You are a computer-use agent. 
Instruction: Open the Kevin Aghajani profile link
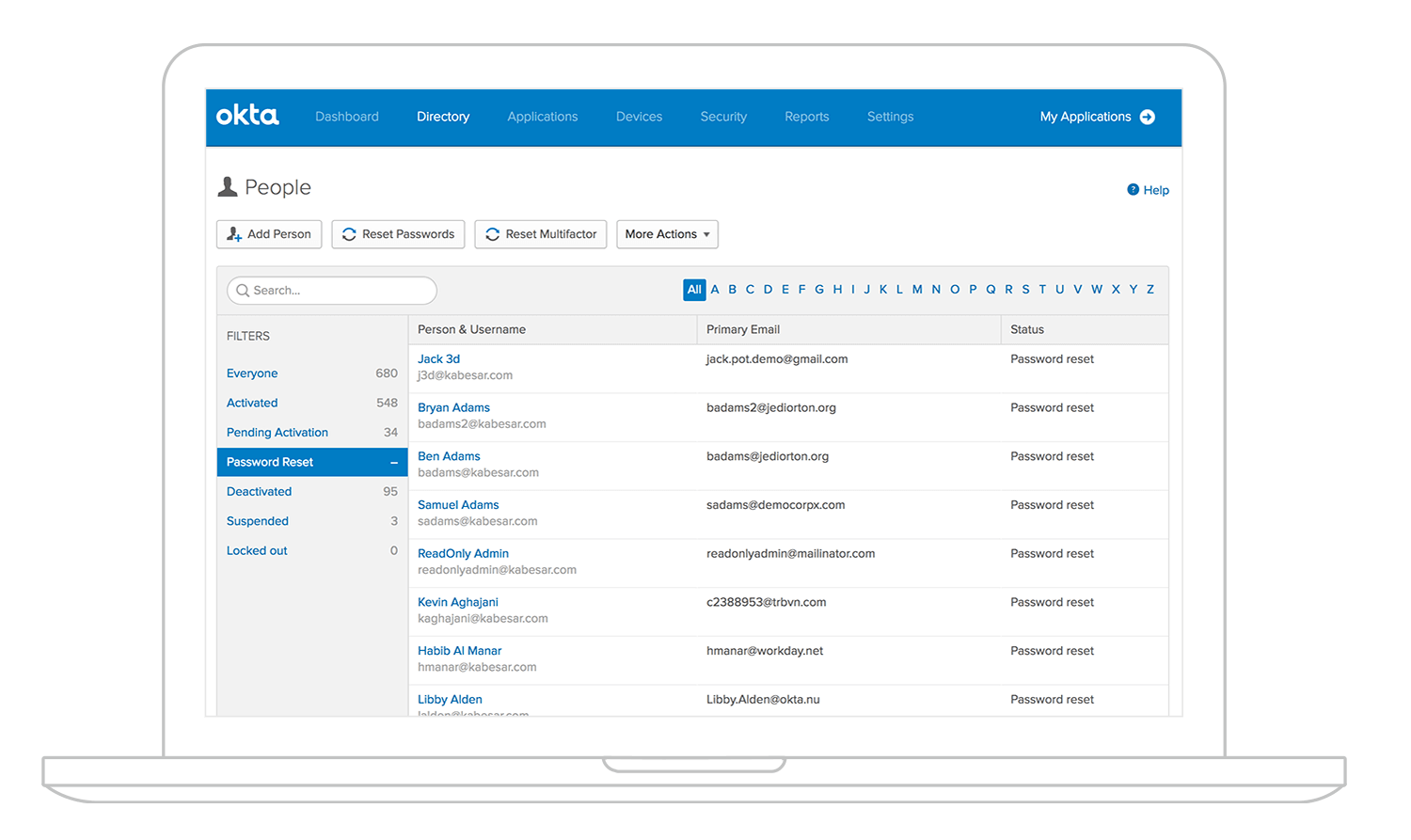[x=458, y=602]
